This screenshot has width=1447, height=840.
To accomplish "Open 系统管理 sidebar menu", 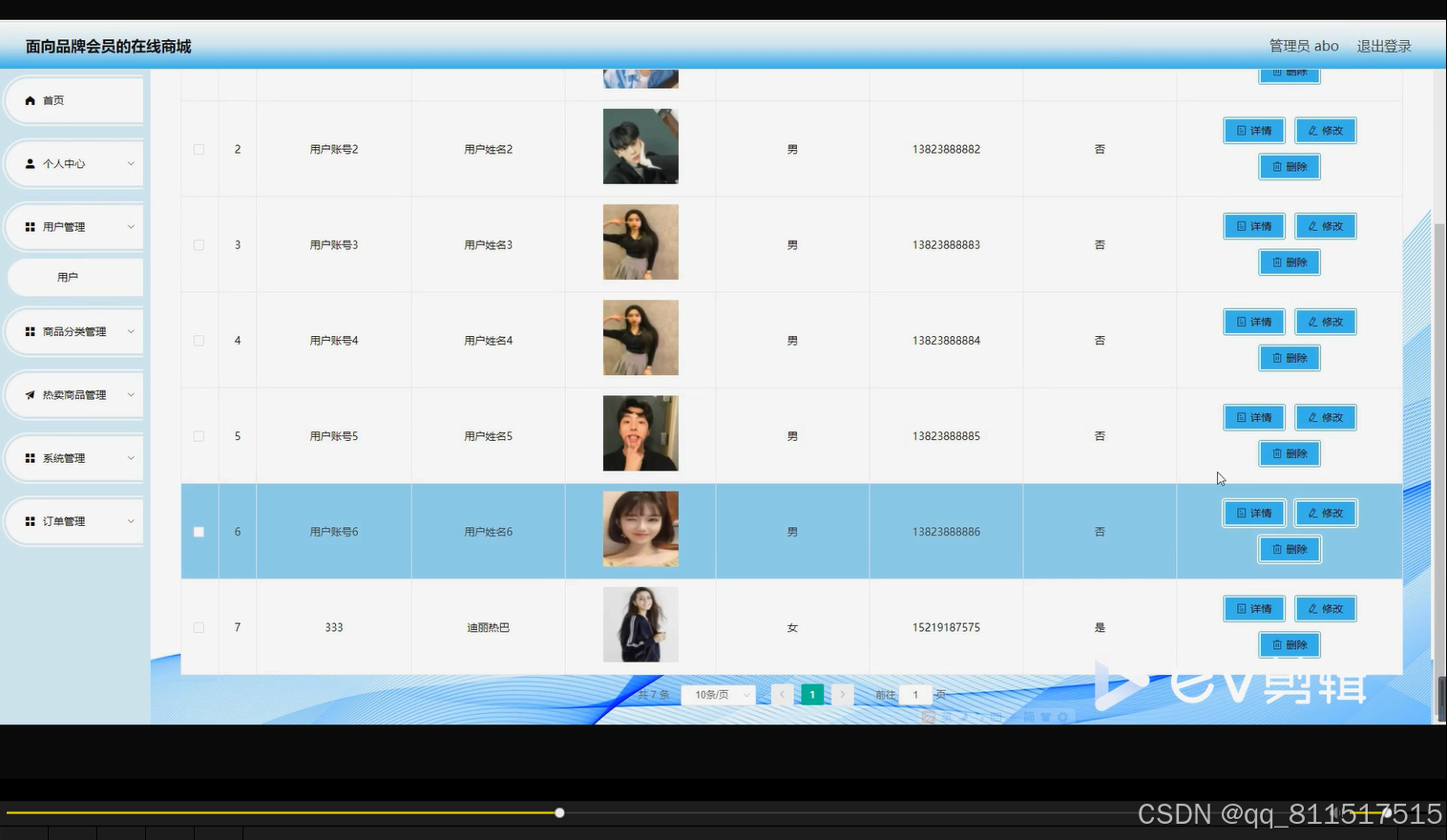I will click(x=74, y=458).
